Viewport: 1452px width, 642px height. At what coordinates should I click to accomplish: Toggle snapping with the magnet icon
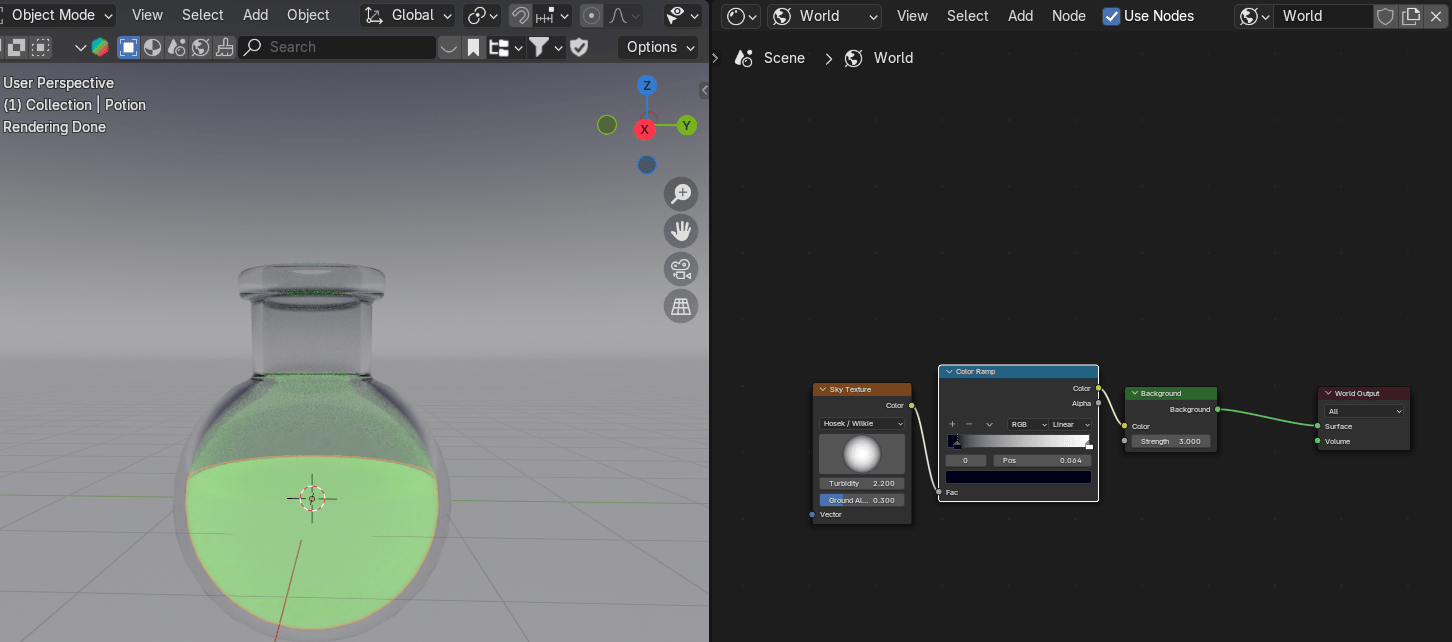pyautogui.click(x=520, y=16)
